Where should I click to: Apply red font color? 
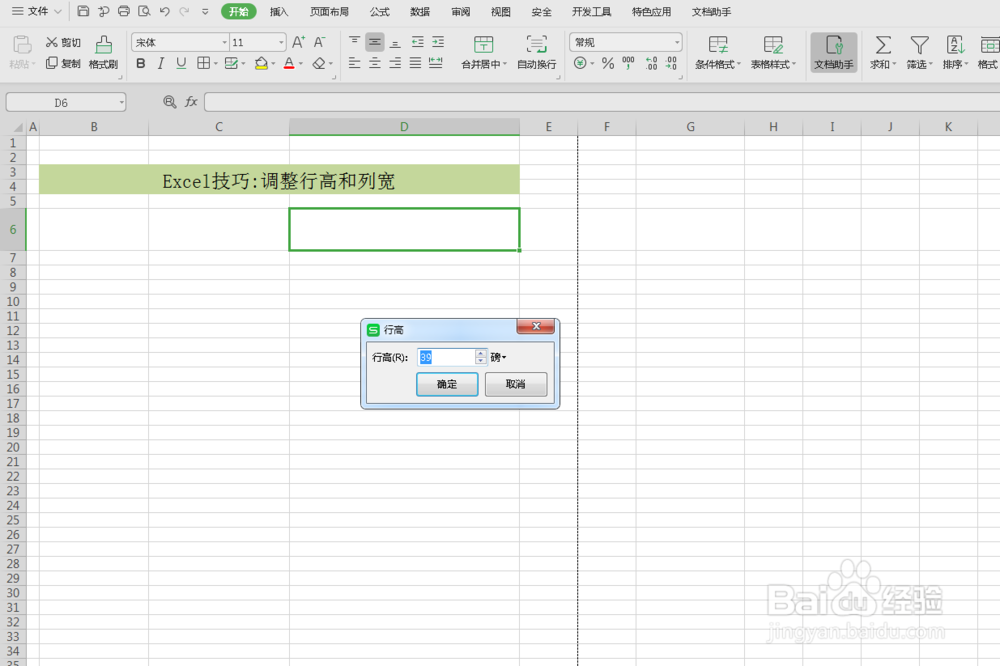pyautogui.click(x=289, y=63)
